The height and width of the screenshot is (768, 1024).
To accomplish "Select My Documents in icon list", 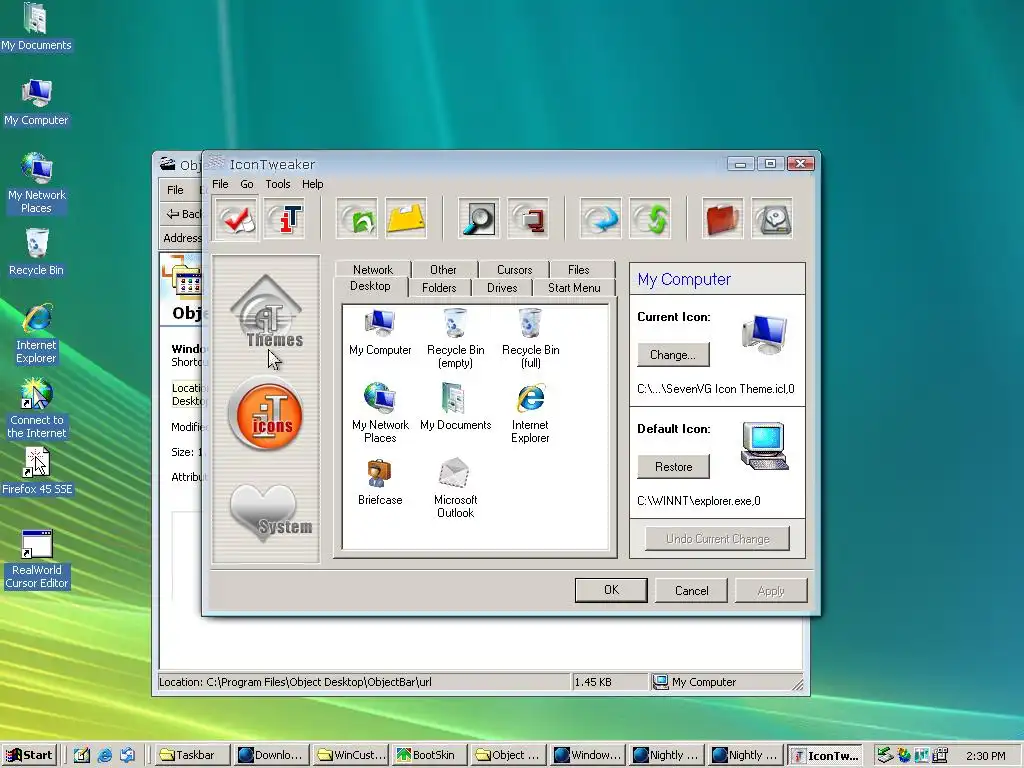I will click(455, 407).
